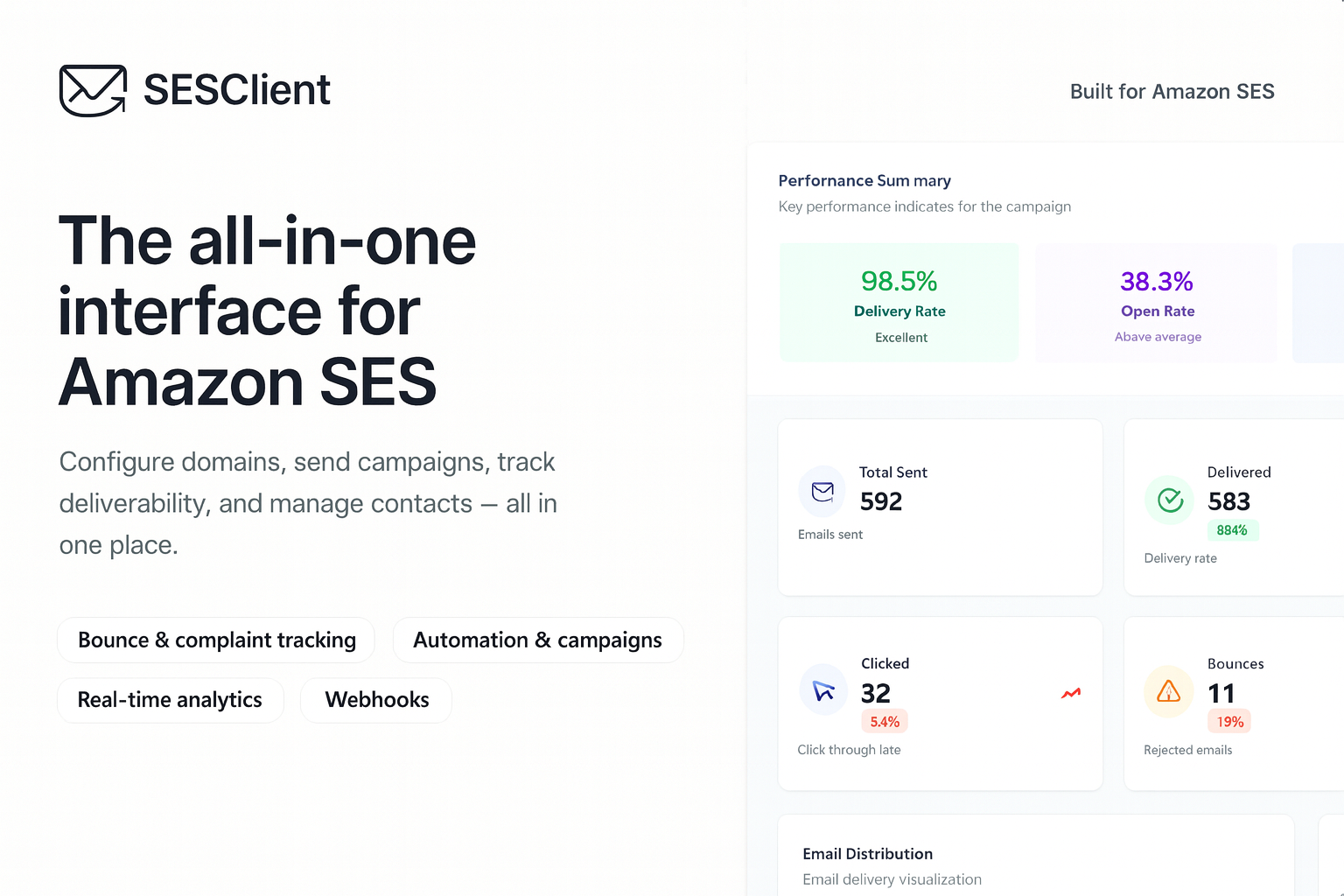The height and width of the screenshot is (896, 1344).
Task: Click the Email Distribution section heading
Action: pos(867,854)
